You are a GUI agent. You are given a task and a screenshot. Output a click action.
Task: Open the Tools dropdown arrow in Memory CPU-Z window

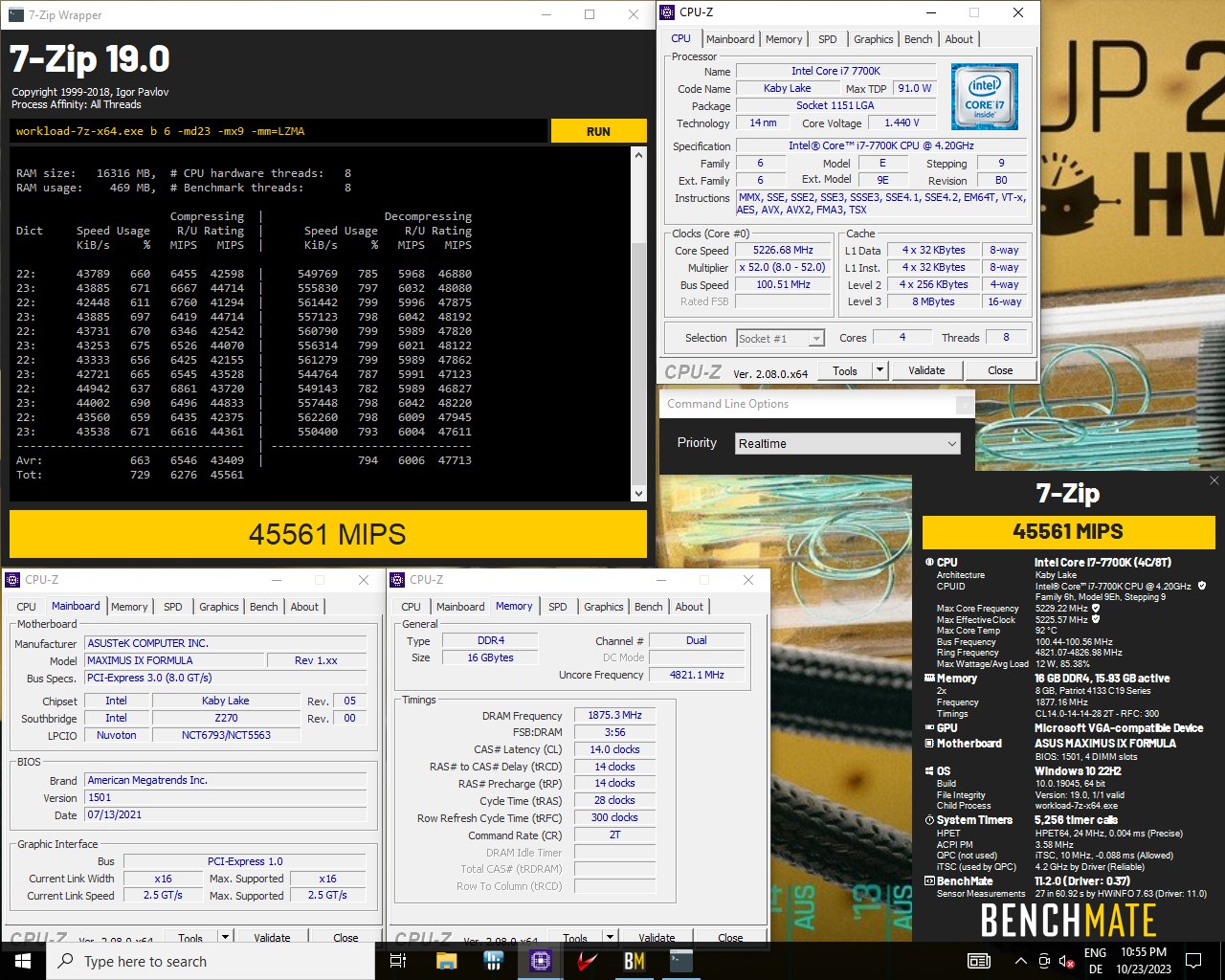(x=610, y=938)
